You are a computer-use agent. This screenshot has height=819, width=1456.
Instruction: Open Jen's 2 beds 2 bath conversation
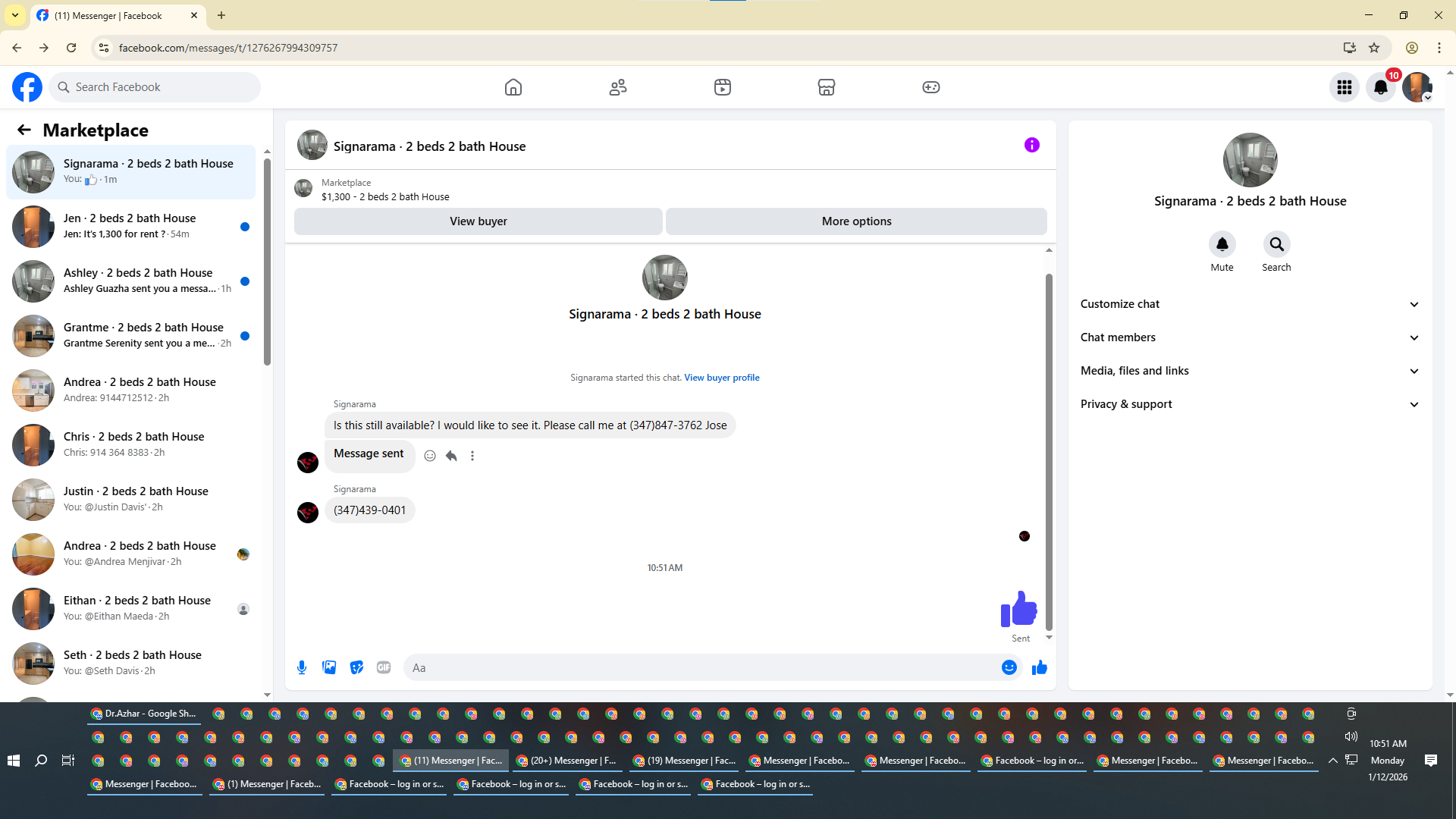(x=130, y=226)
